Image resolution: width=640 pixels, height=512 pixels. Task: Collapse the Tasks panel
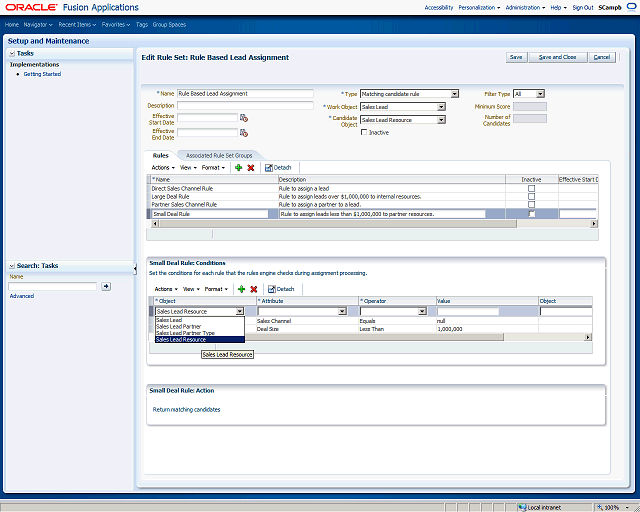(x=12, y=53)
